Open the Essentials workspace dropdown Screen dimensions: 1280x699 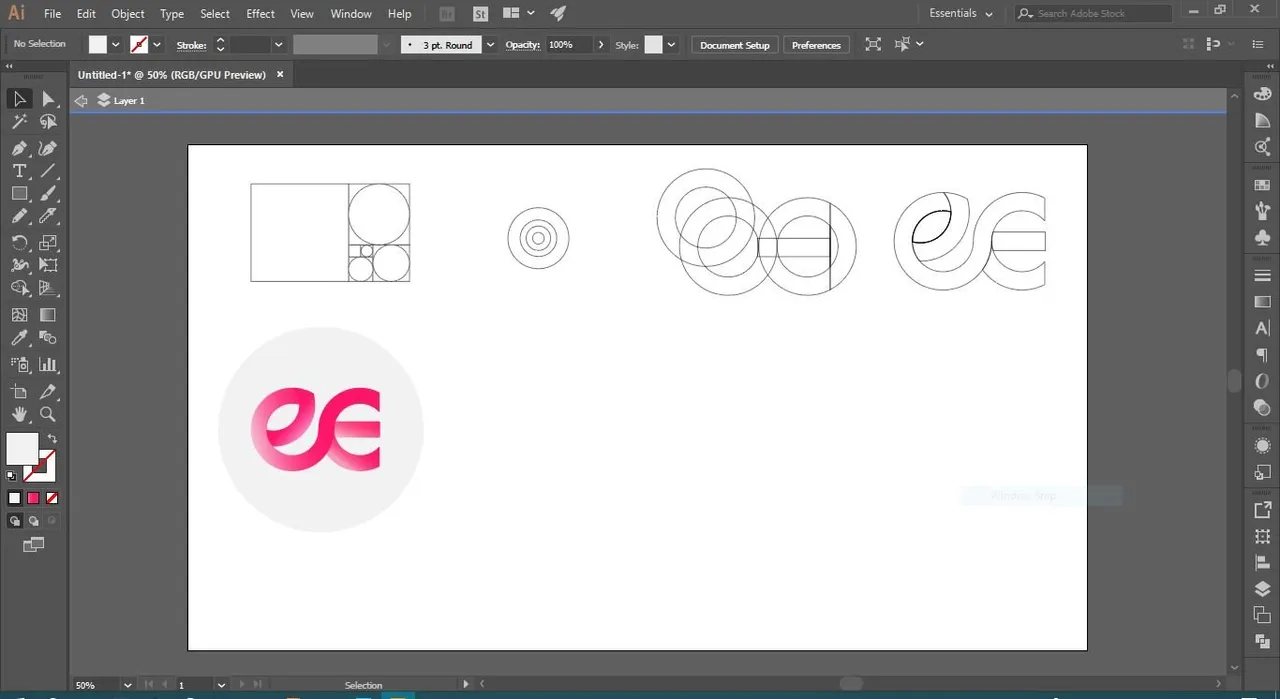[961, 14]
